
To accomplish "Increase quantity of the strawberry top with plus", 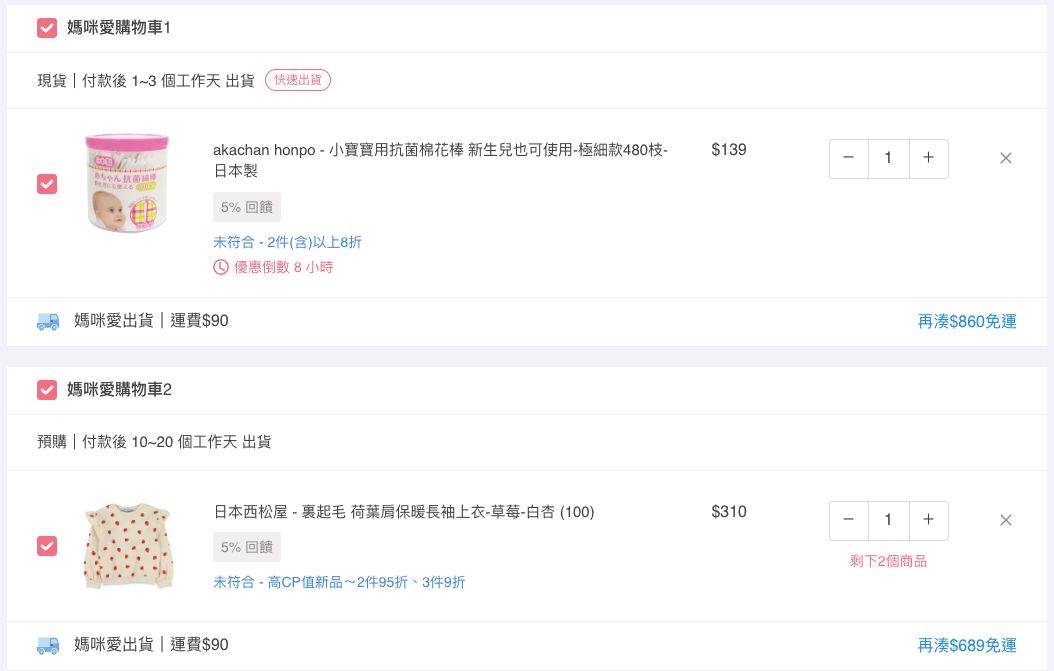I will tap(928, 520).
